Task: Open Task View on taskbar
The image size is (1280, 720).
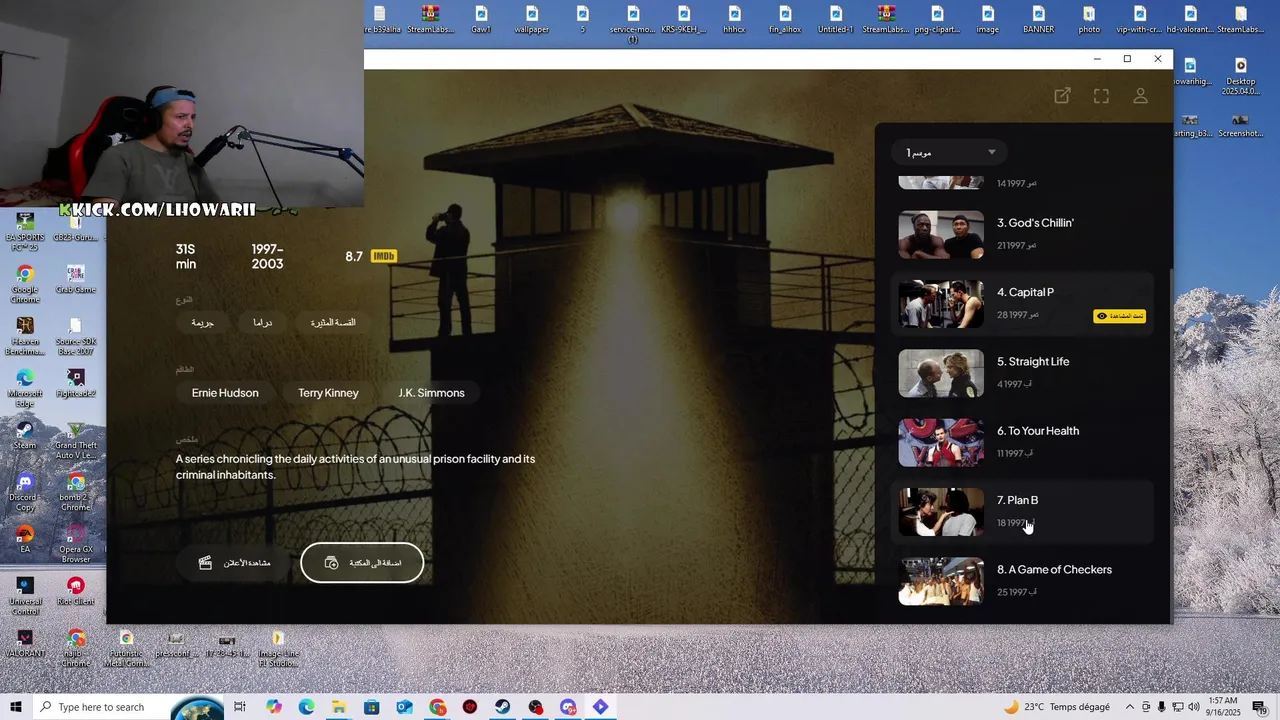Action: (240, 707)
